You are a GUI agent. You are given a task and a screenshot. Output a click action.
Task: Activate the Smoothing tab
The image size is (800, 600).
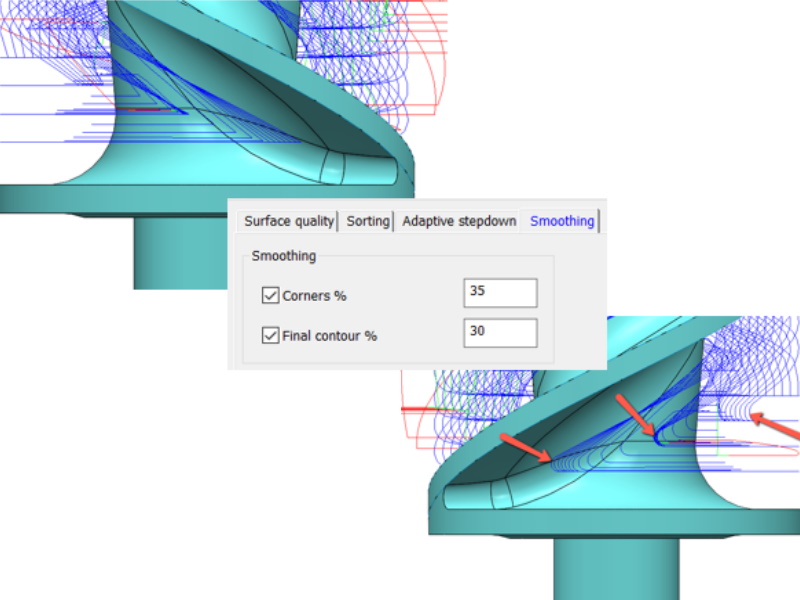click(x=560, y=221)
